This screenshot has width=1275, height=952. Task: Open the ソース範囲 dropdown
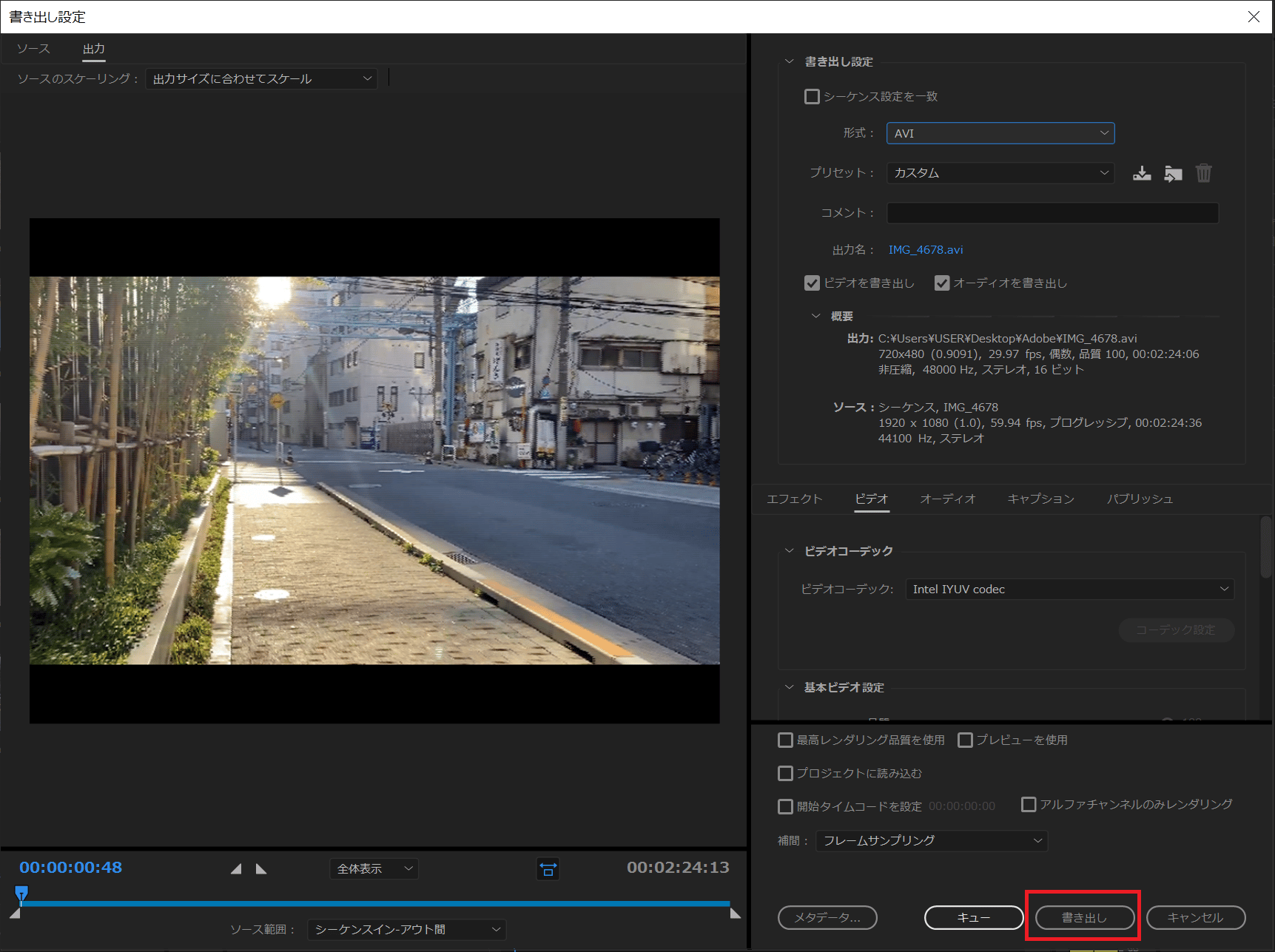(407, 930)
